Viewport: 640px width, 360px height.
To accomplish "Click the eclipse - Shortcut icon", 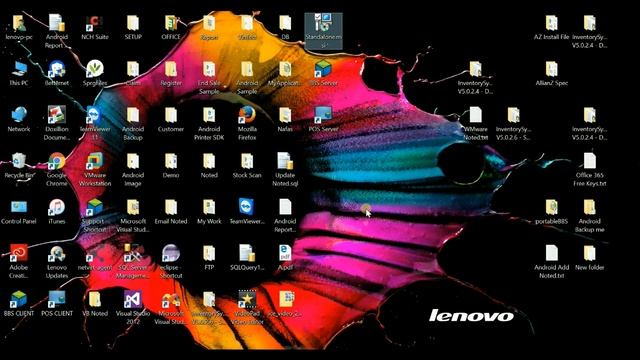I will click(x=171, y=254).
